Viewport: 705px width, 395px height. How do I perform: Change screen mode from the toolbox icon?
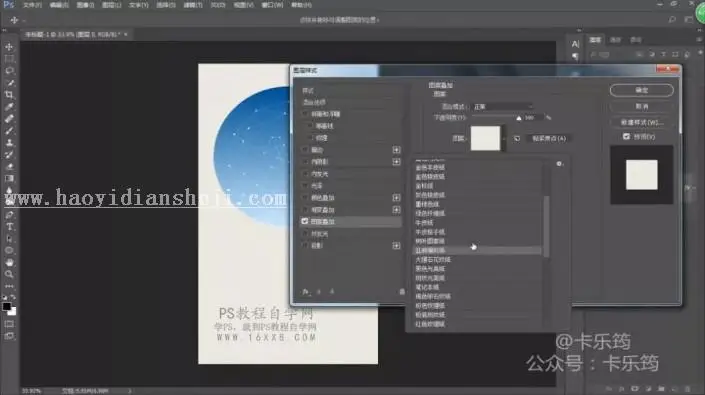click(9, 336)
